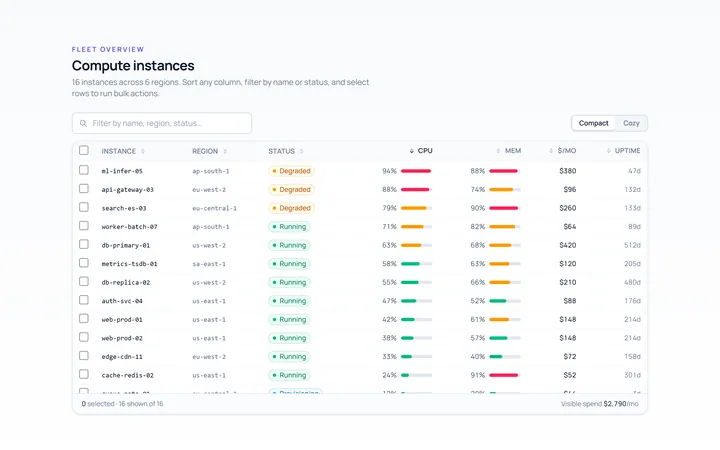This screenshot has height=450, width=720.
Task: Toggle the select-all checkbox in table header
Action: (x=84, y=150)
